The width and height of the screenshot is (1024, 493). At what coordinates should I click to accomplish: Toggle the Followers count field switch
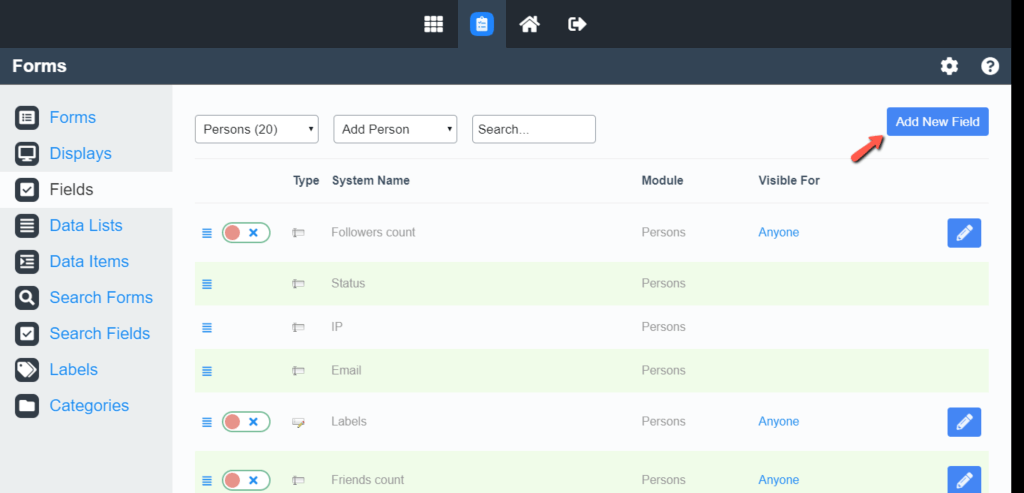pyautogui.click(x=246, y=232)
